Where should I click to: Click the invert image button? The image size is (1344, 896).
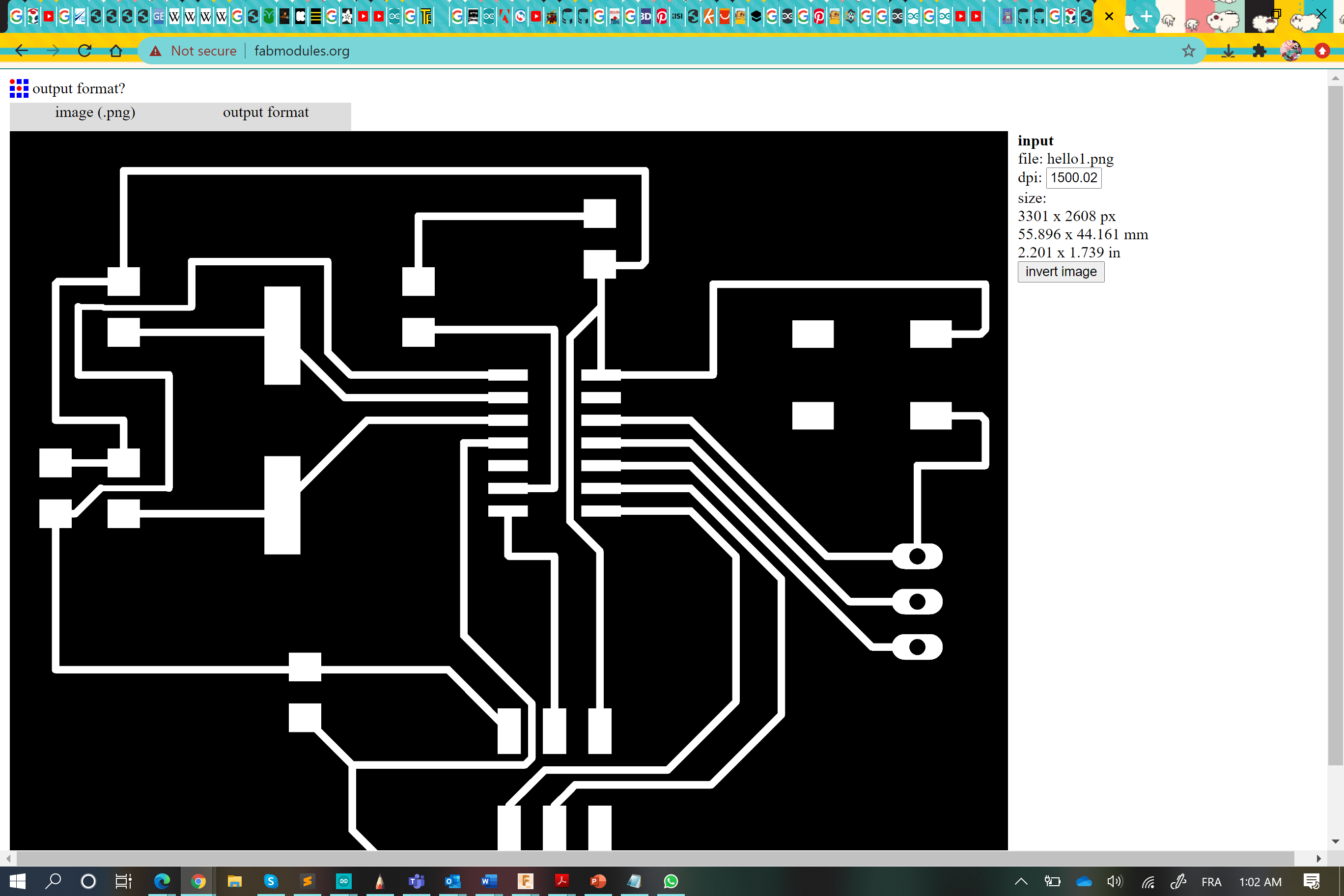pos(1060,272)
